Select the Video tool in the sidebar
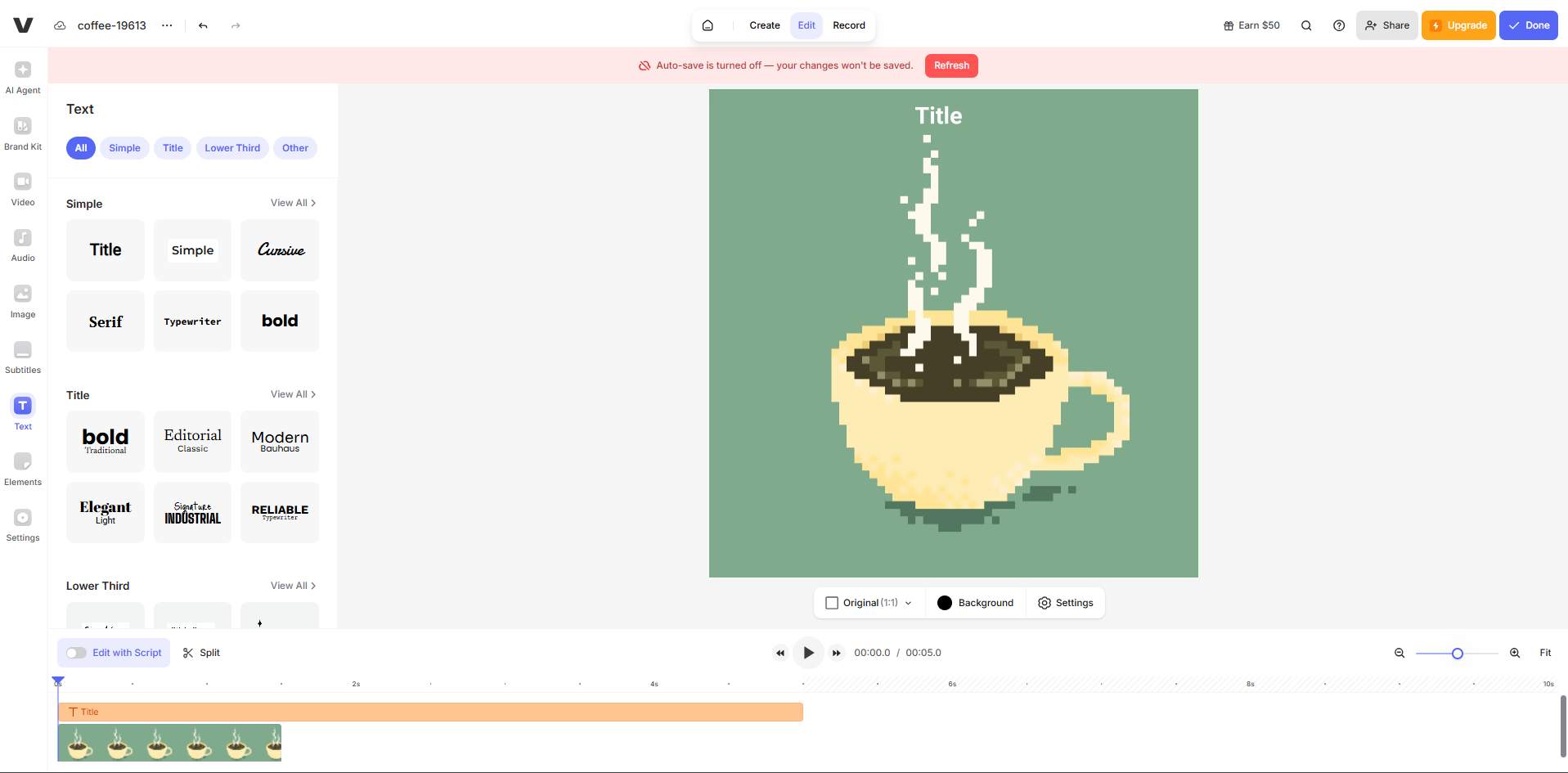The image size is (1568, 773). 22,188
